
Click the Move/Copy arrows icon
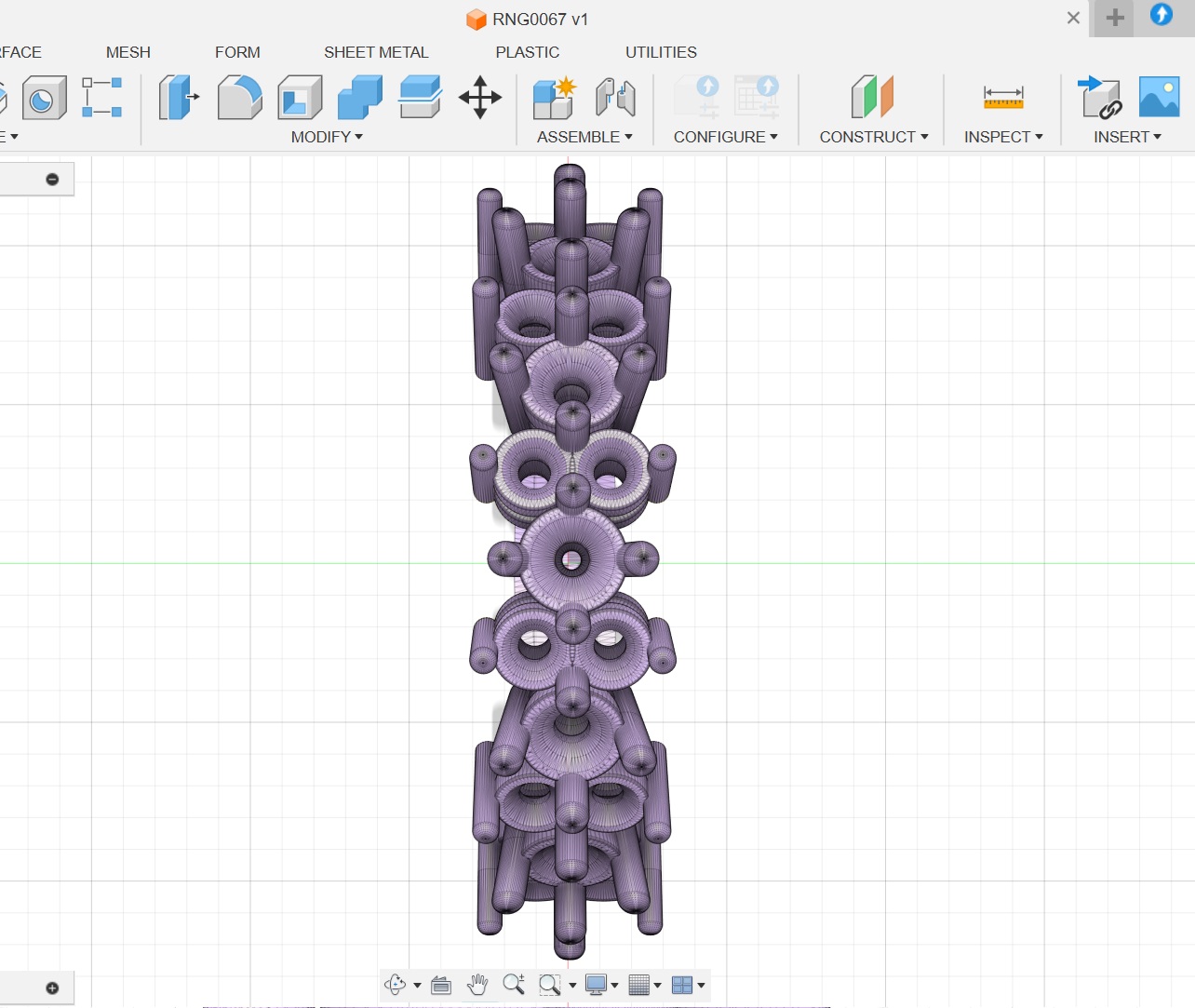[480, 98]
